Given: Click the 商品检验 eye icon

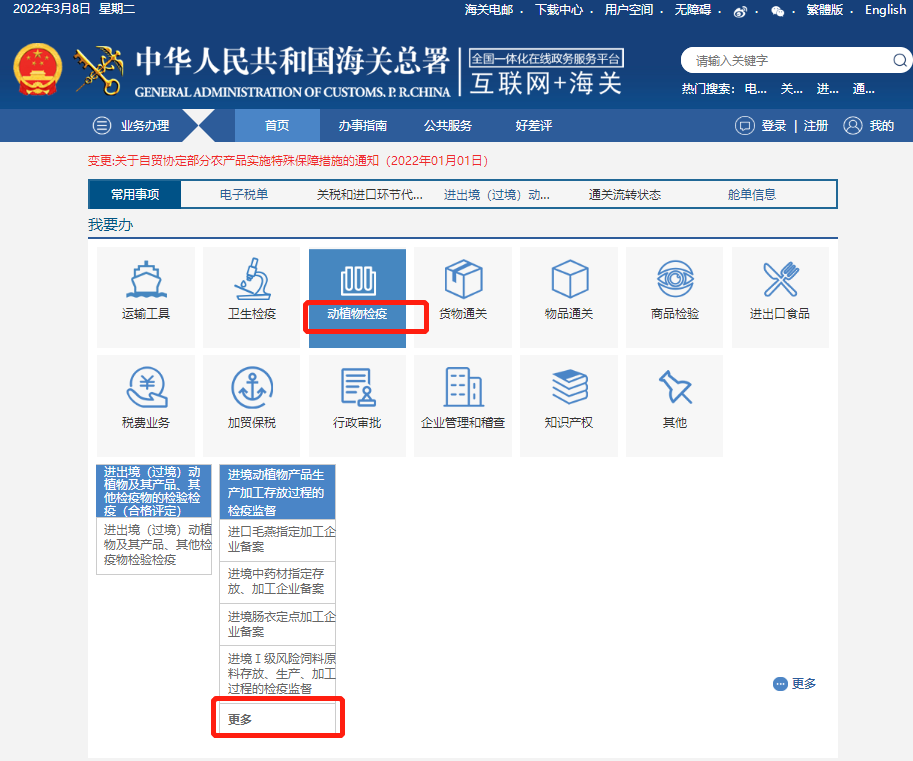Looking at the screenshot, I should (675, 280).
